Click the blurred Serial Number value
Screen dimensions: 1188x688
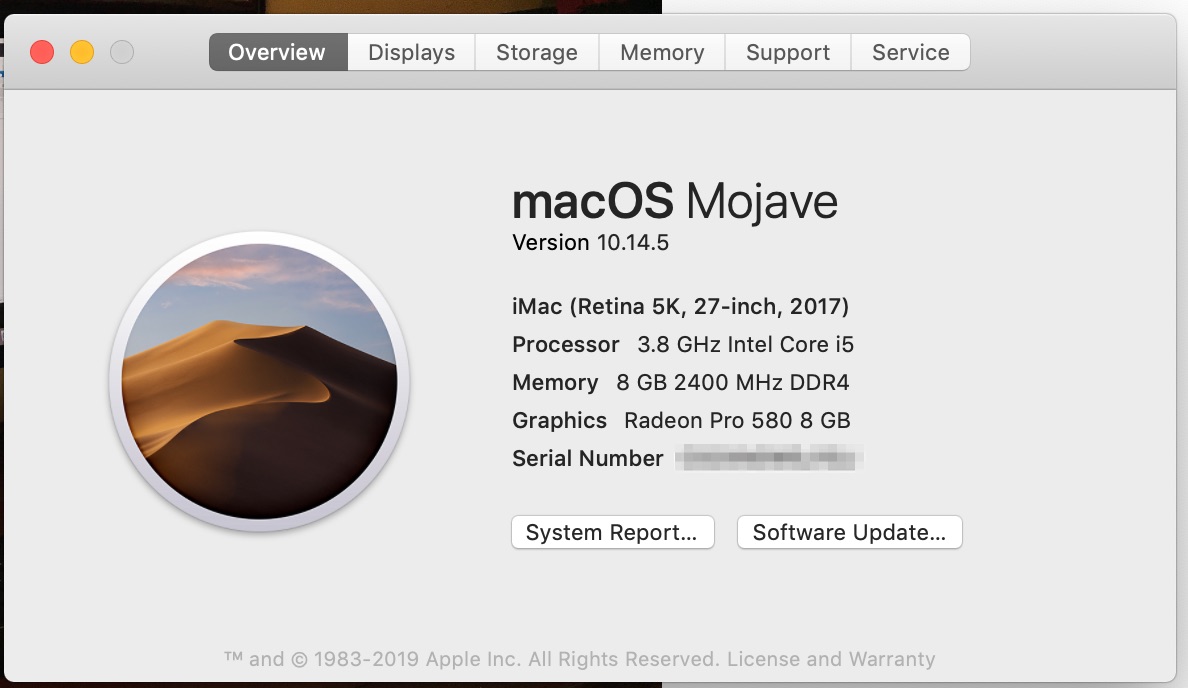[768, 459]
